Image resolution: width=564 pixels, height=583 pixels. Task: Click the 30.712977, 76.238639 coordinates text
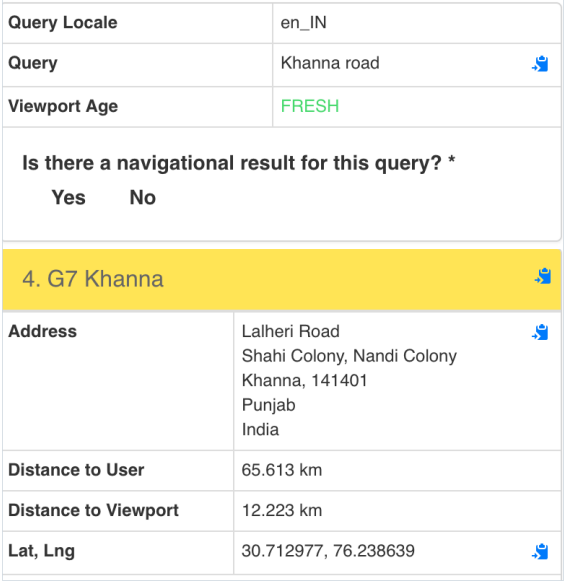point(328,551)
